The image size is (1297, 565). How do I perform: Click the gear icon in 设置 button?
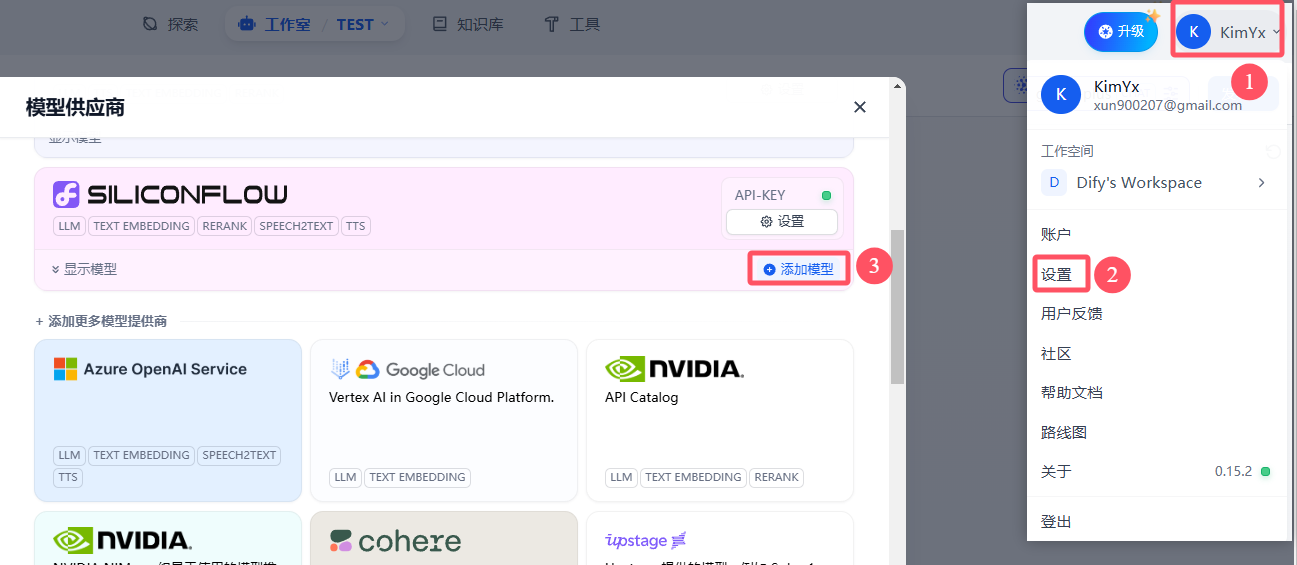click(766, 222)
